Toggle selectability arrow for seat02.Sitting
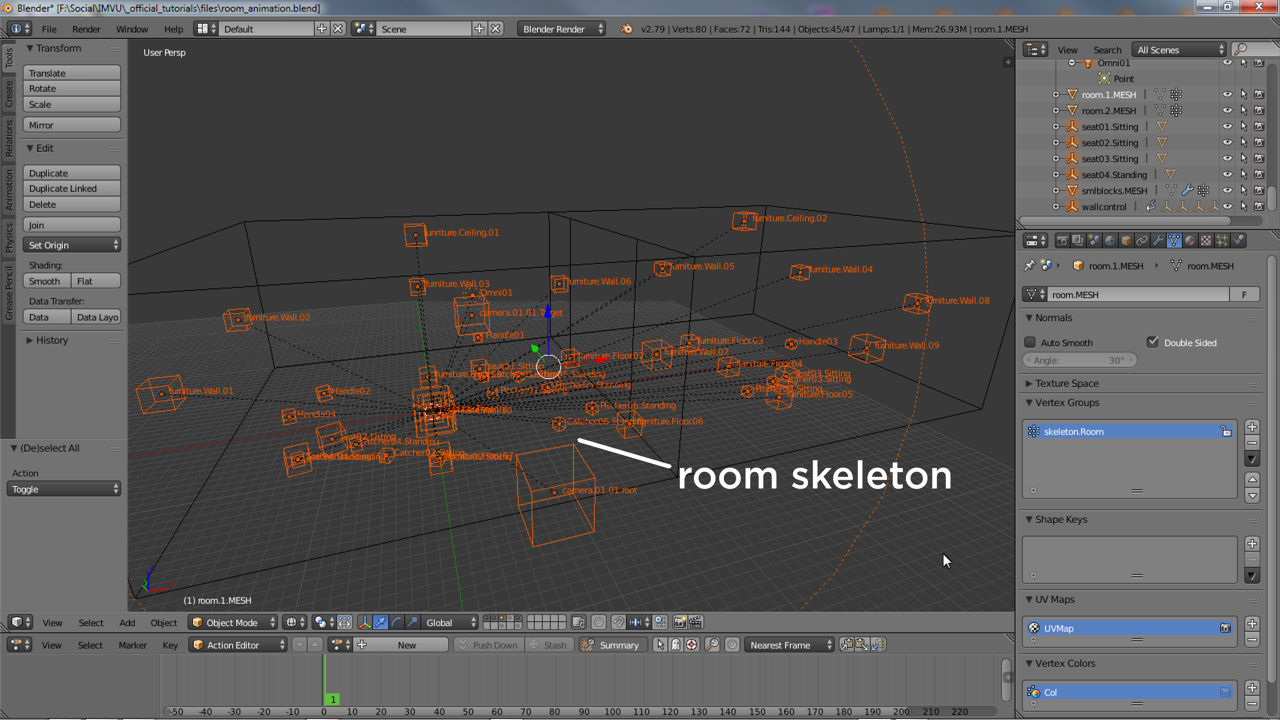Screen dimensions: 1280x720 (x=1243, y=142)
